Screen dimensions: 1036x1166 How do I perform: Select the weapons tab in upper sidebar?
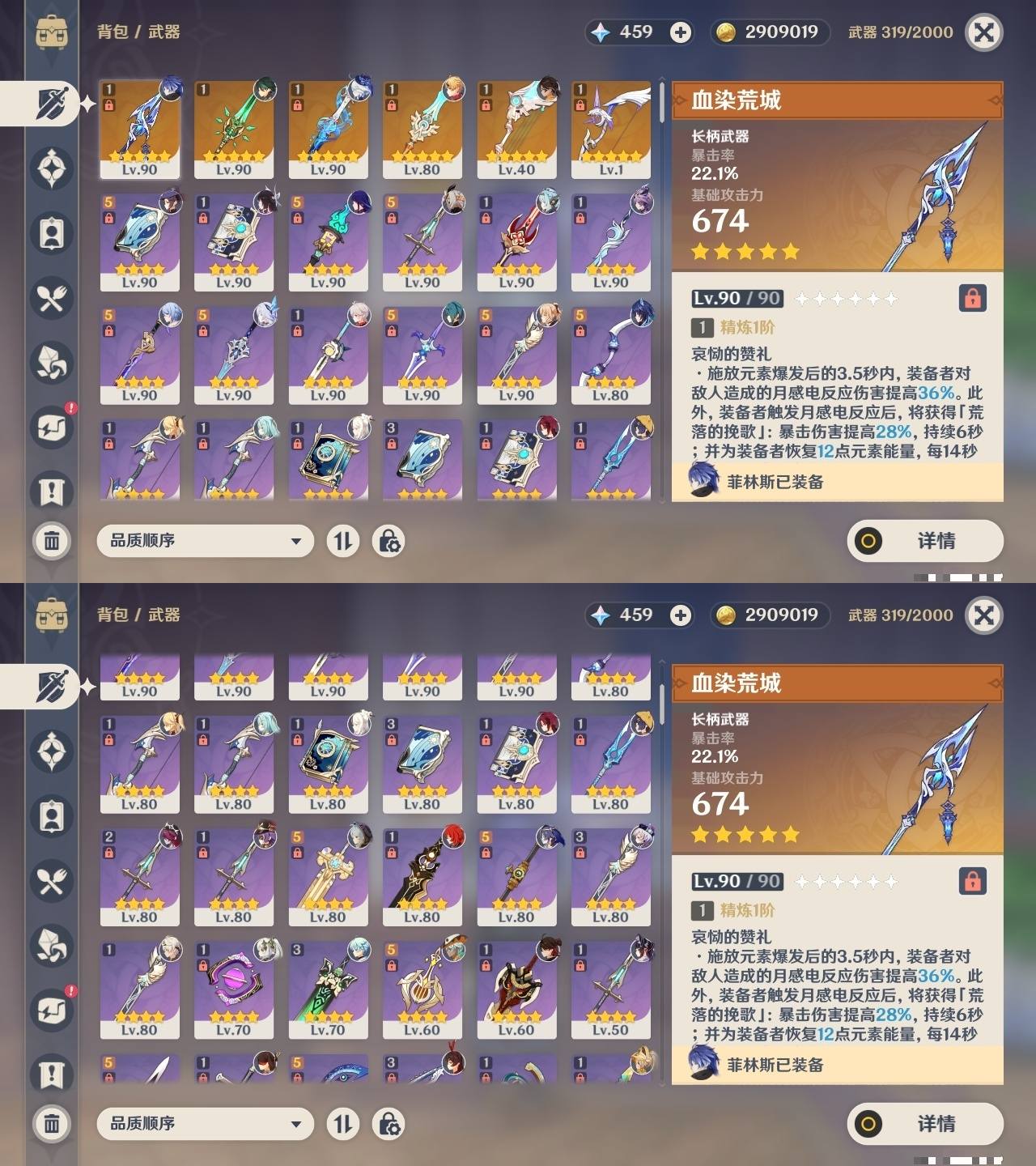click(x=50, y=104)
